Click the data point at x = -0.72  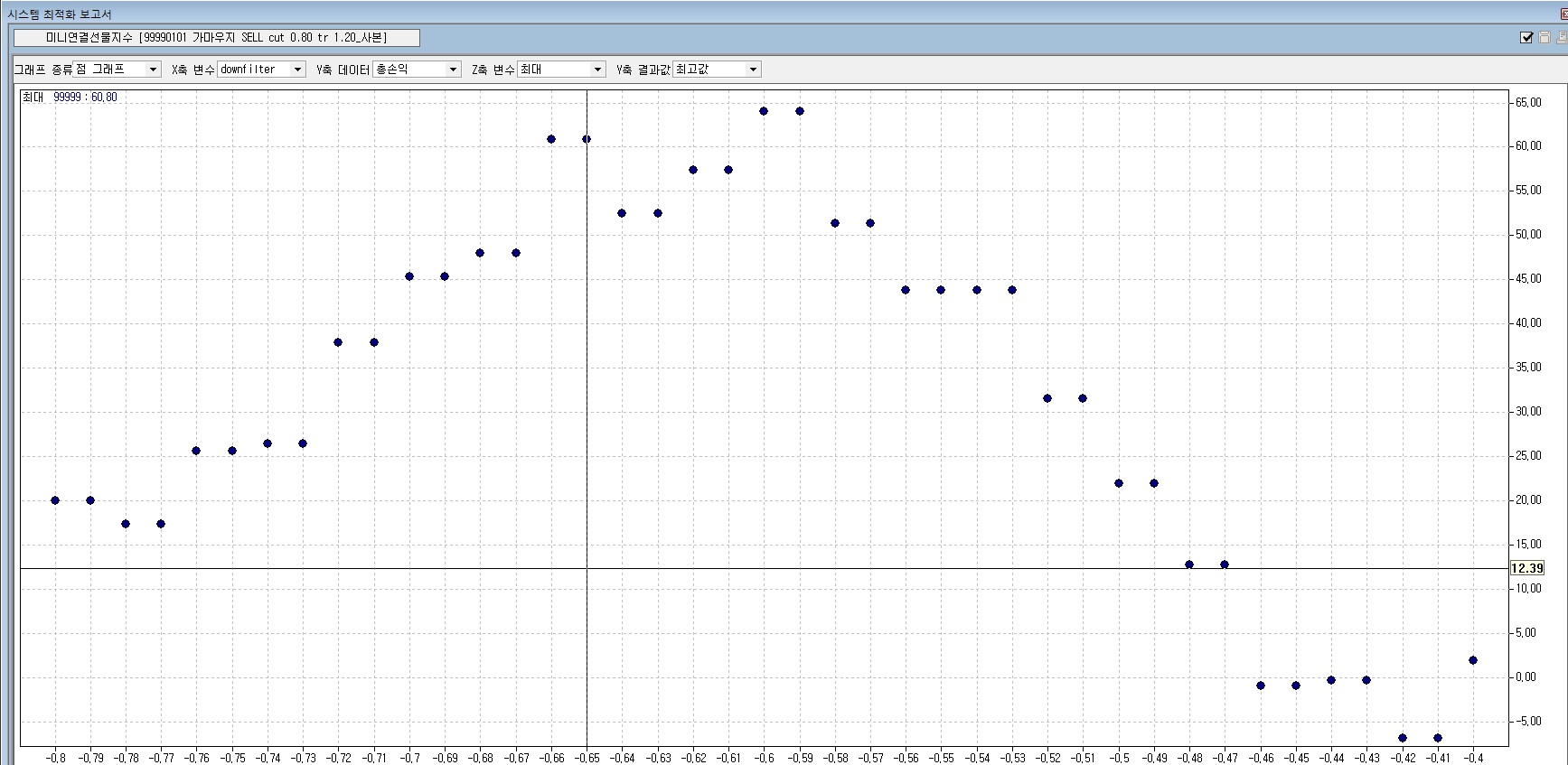338,342
